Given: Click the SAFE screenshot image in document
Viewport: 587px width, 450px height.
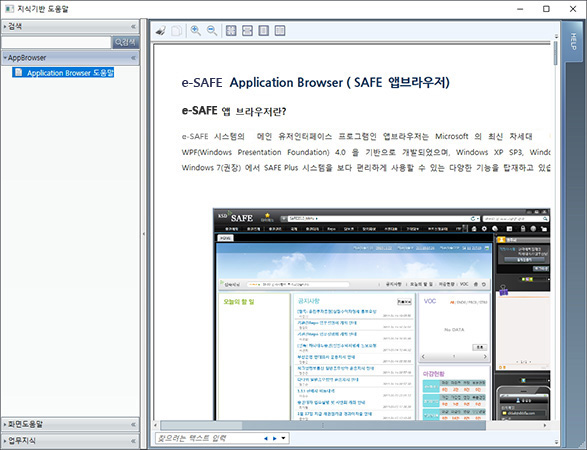Looking at the screenshot, I should click(381, 314).
